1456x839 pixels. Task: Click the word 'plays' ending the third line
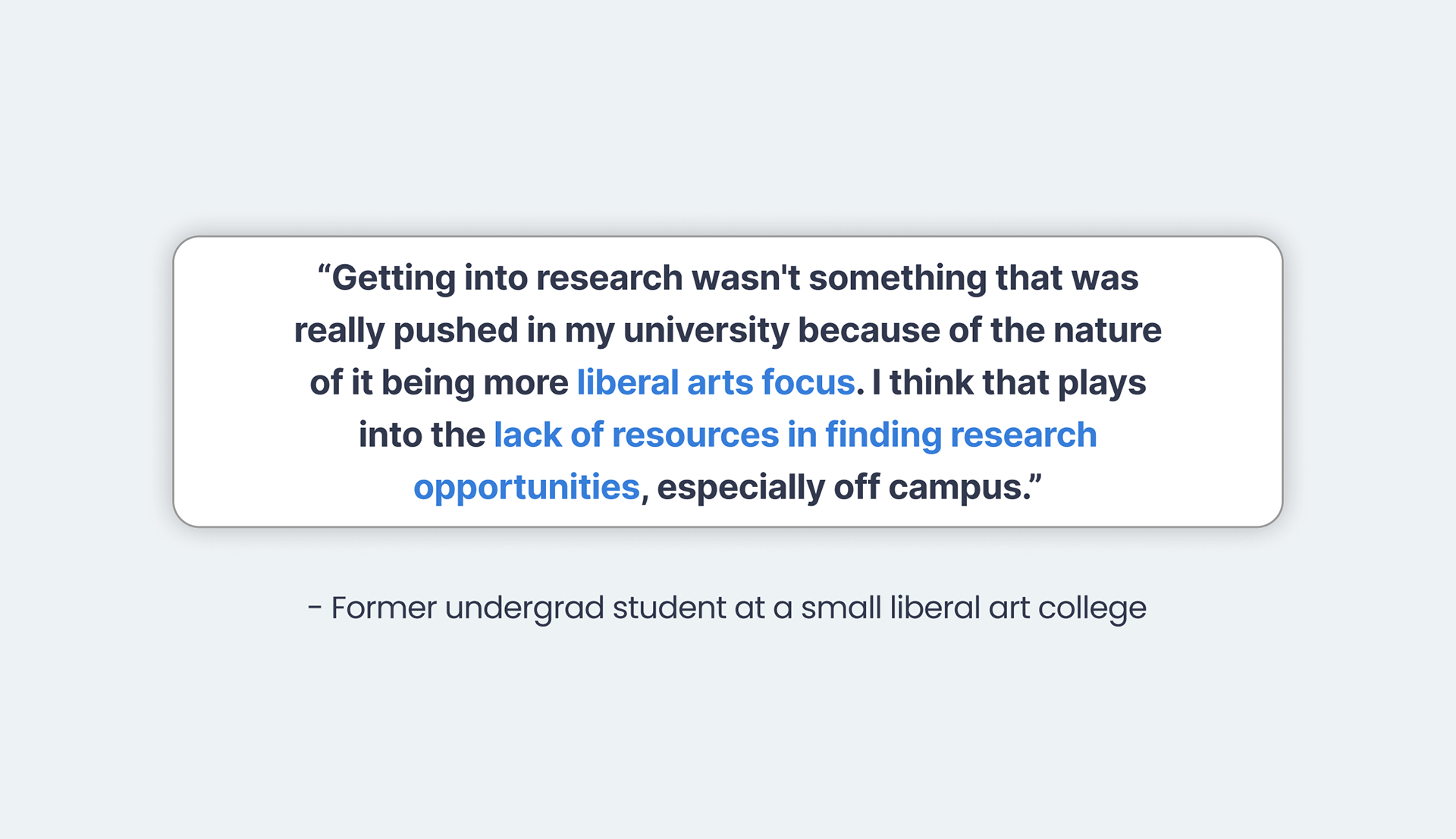(1102, 384)
